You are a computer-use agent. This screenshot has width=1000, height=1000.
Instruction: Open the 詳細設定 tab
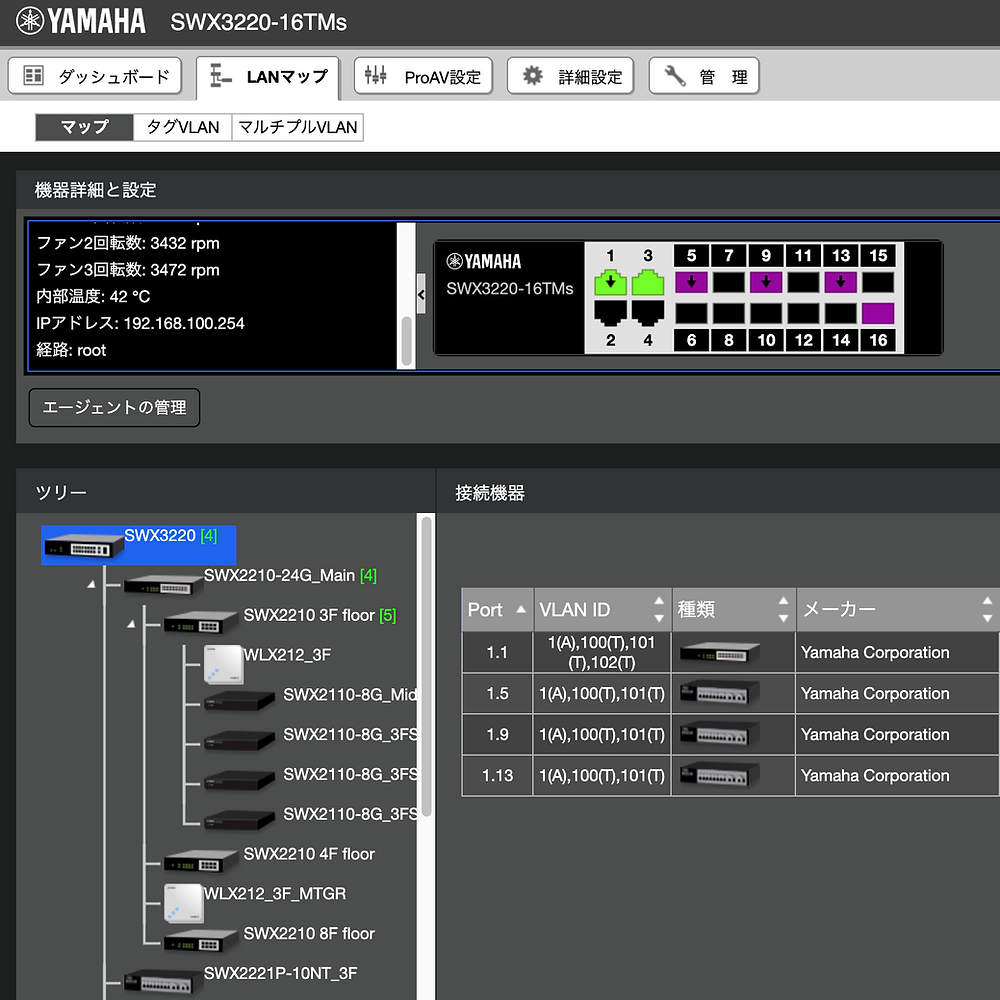coord(570,76)
